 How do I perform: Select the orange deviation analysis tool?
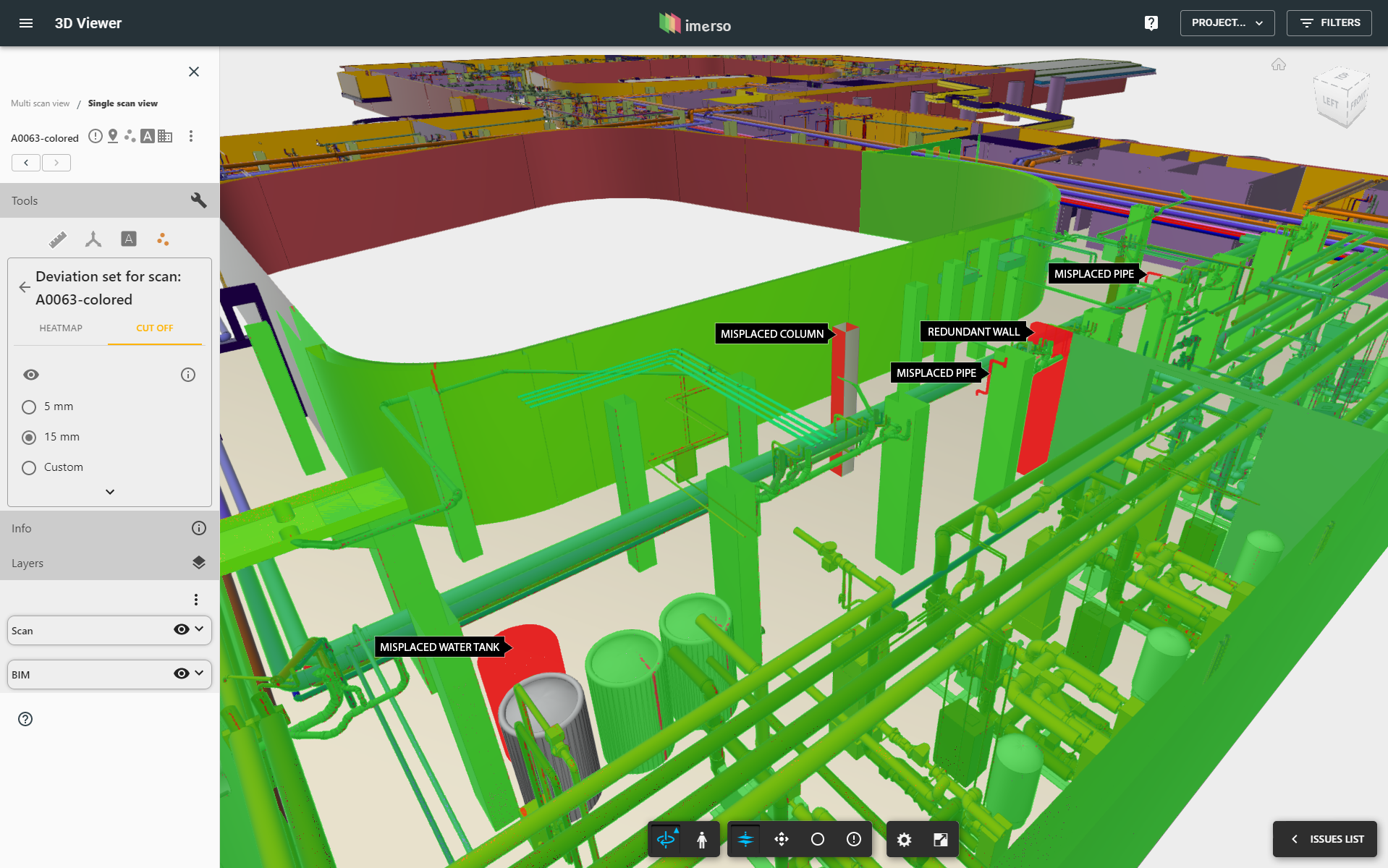[x=163, y=239]
